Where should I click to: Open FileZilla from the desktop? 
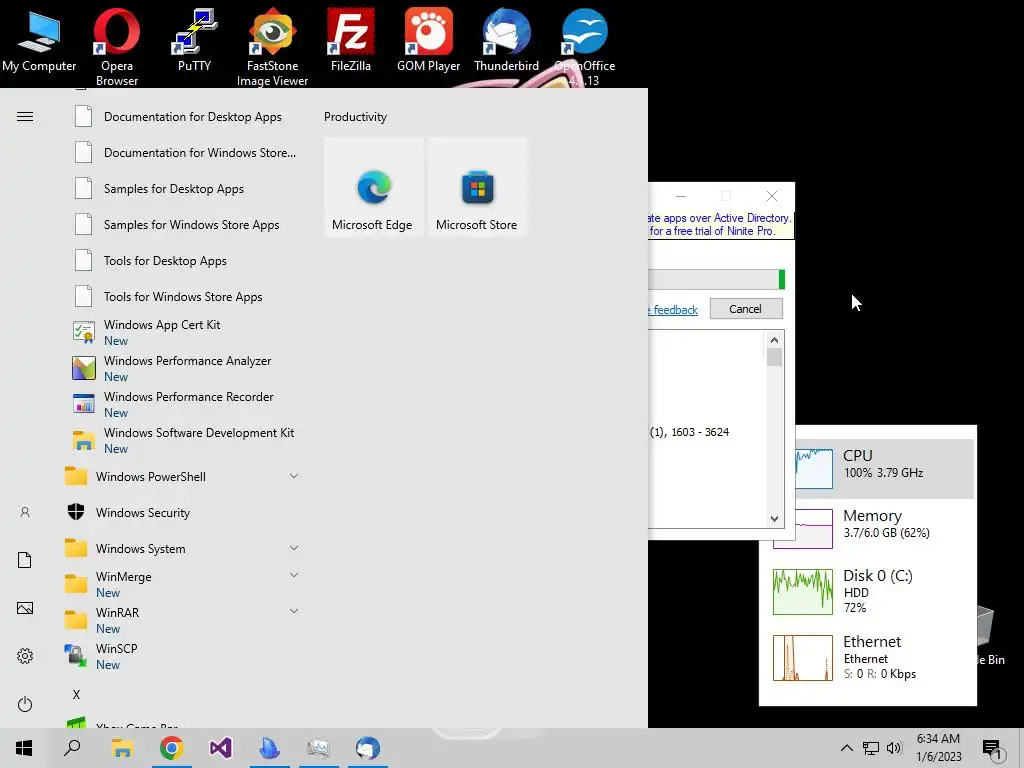click(x=351, y=40)
